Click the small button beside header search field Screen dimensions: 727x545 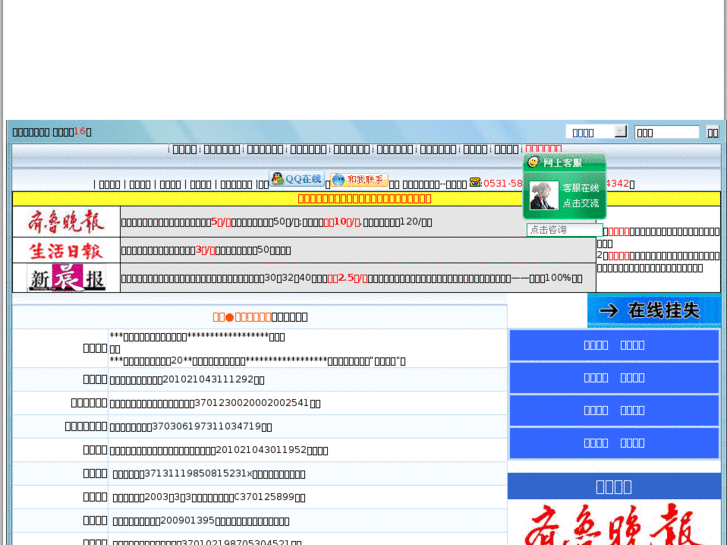point(713,132)
